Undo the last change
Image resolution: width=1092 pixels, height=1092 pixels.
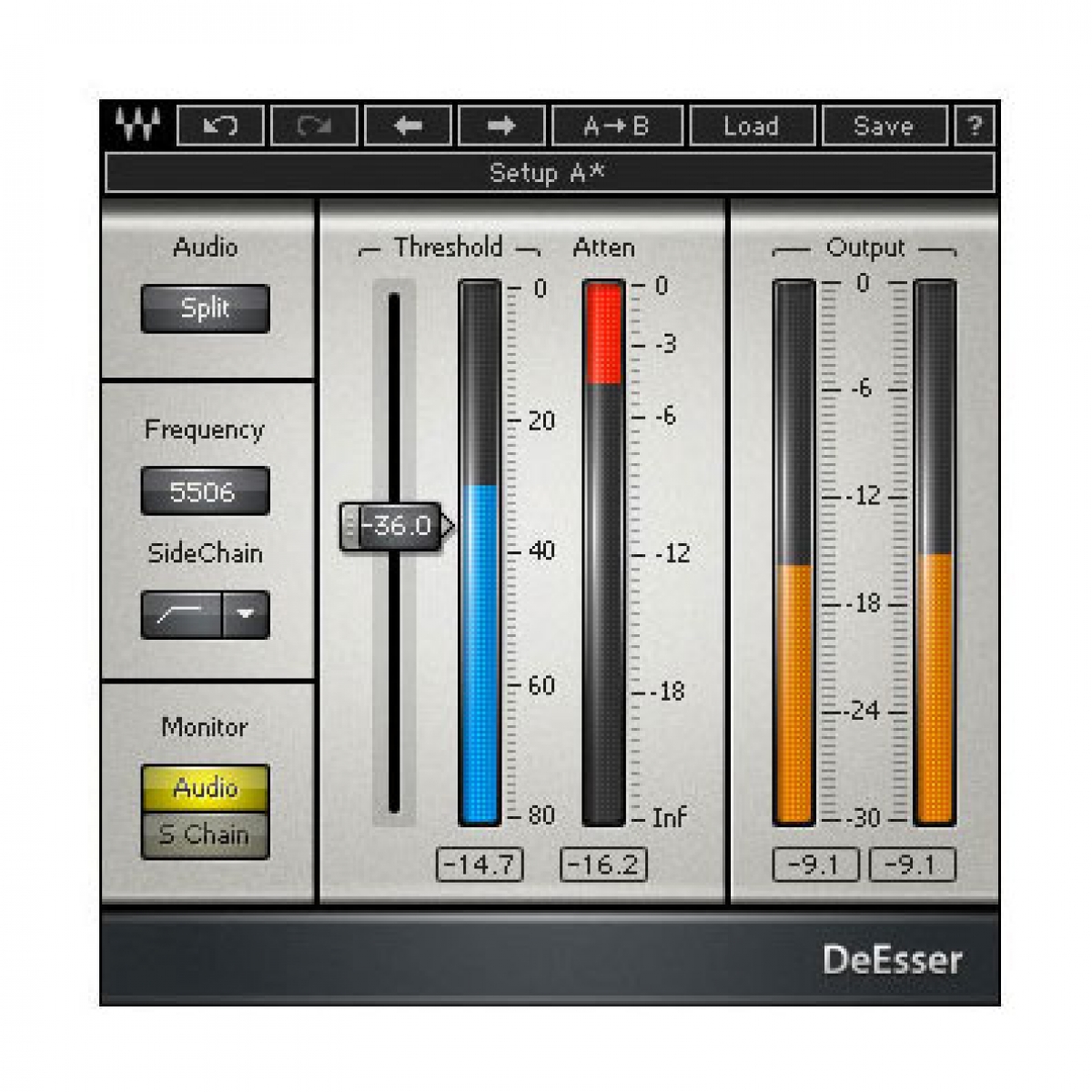(221, 126)
